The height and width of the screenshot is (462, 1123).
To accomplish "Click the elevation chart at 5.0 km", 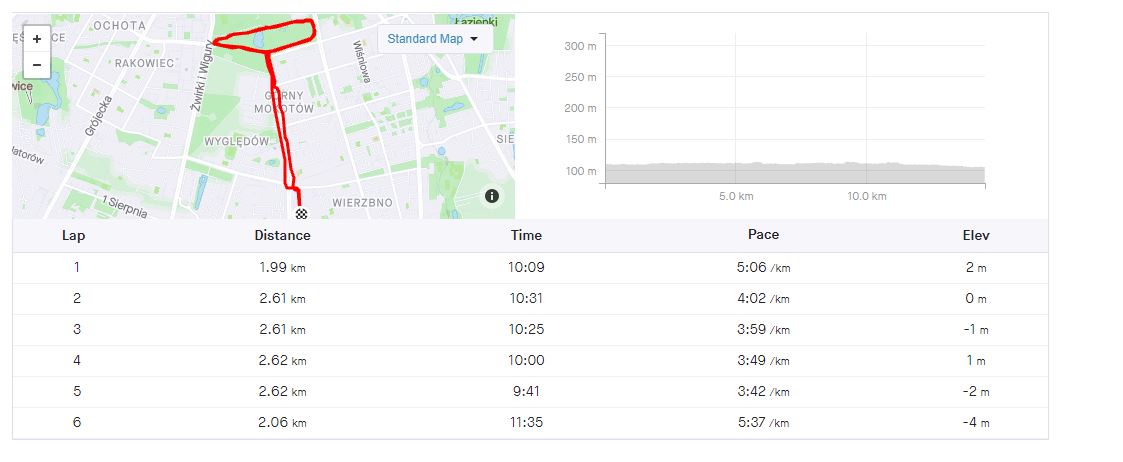I will tap(736, 172).
